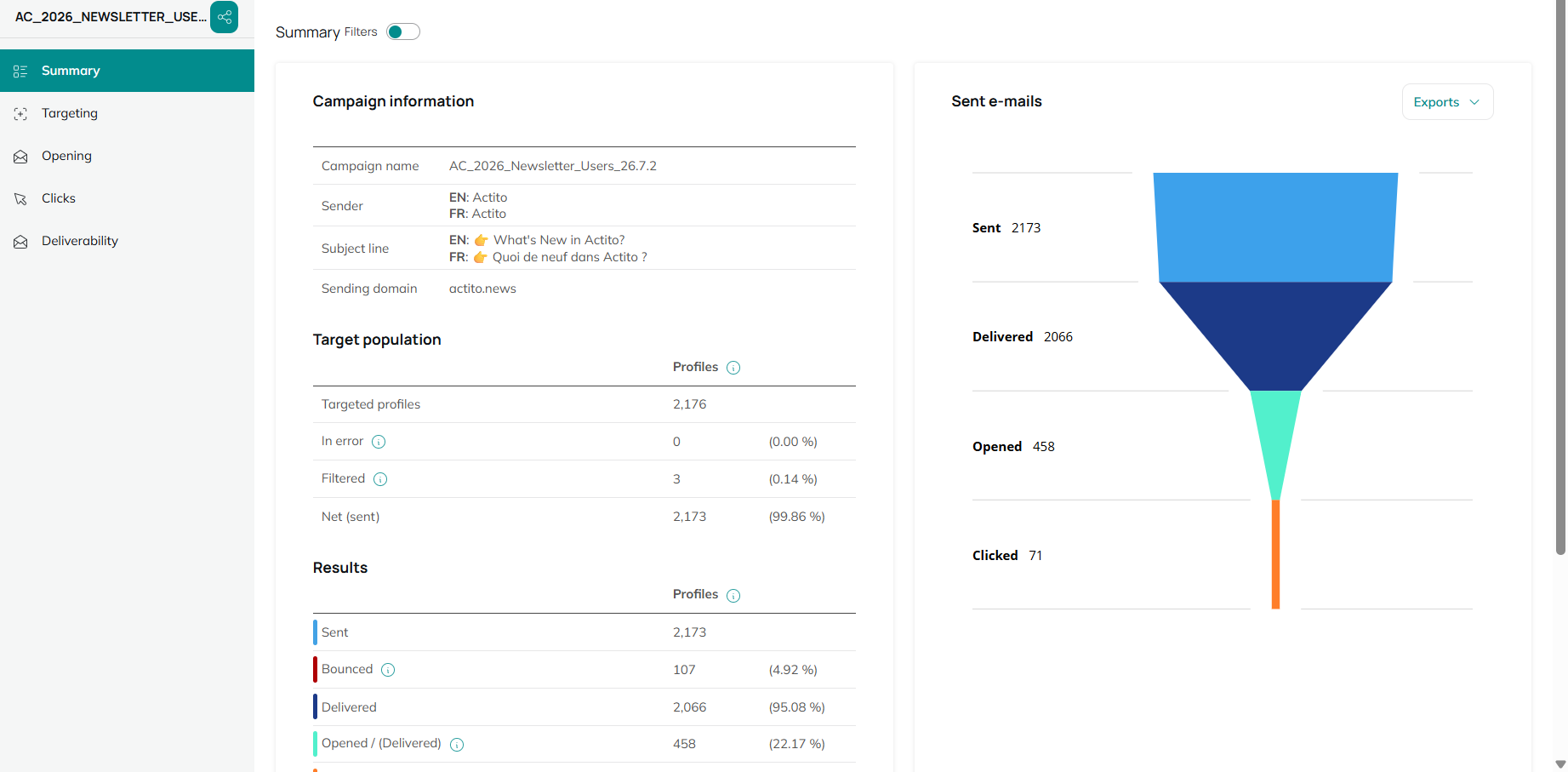Viewport: 1568px width, 772px height.
Task: Switch to the Opening section
Action: click(127, 156)
